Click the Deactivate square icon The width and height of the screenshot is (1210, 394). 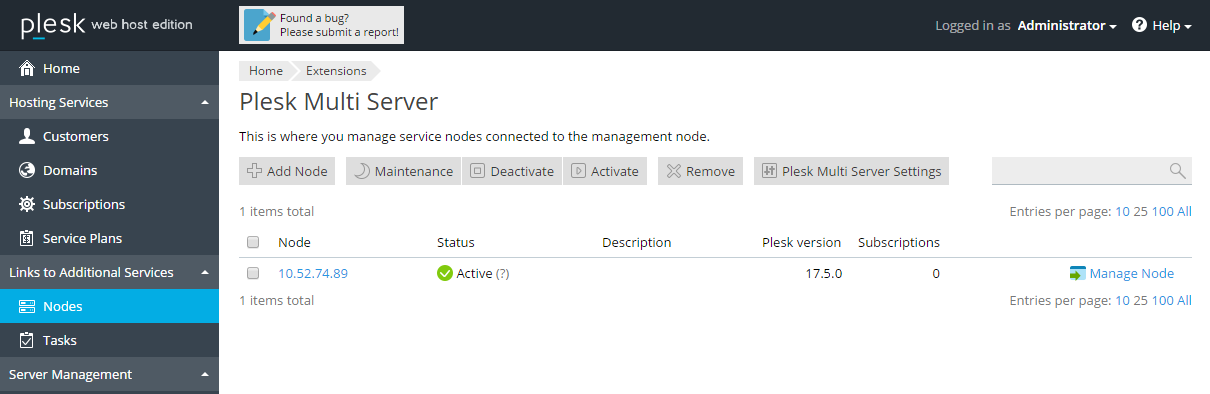tap(478, 171)
